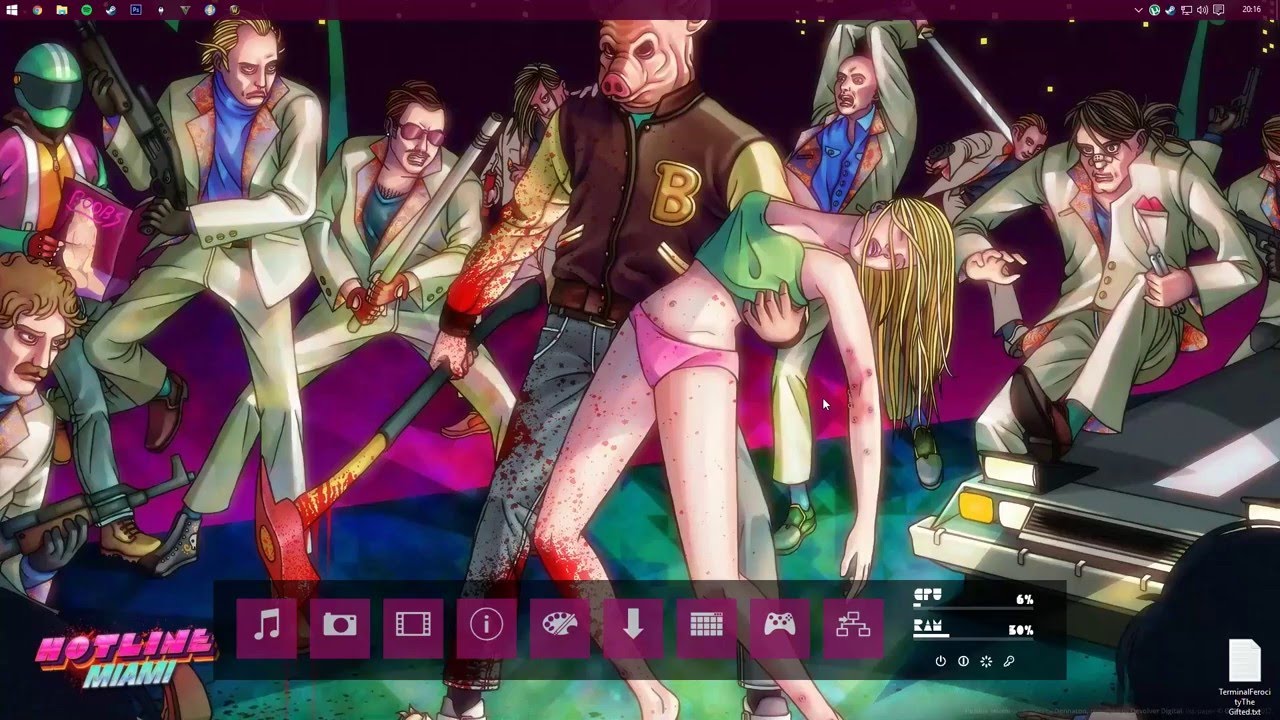Screen dimensions: 1280x720
Task: Open Steam from the taskbar pinned icons
Action: (x=111, y=10)
